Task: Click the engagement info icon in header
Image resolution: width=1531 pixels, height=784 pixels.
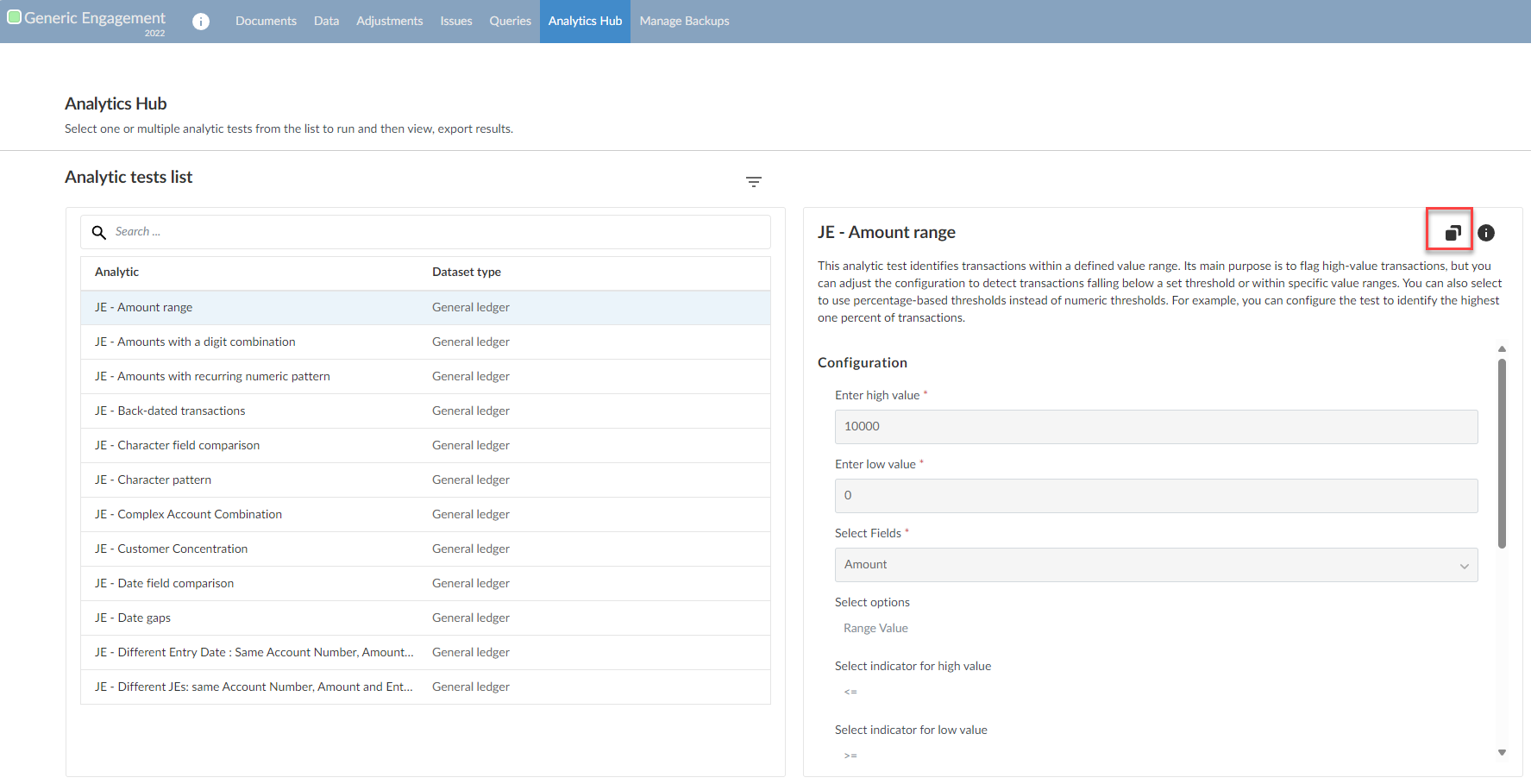Action: click(x=201, y=22)
